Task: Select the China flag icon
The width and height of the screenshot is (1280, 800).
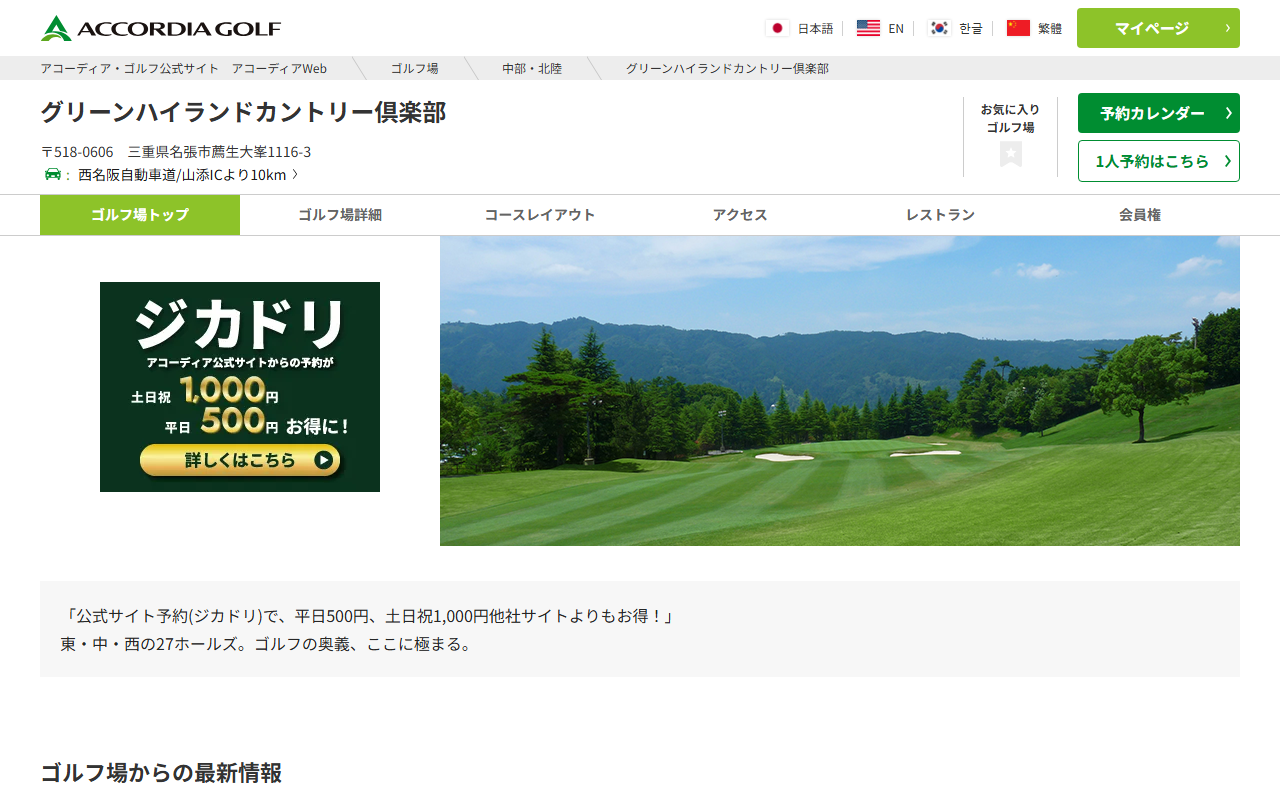Action: [x=1018, y=28]
